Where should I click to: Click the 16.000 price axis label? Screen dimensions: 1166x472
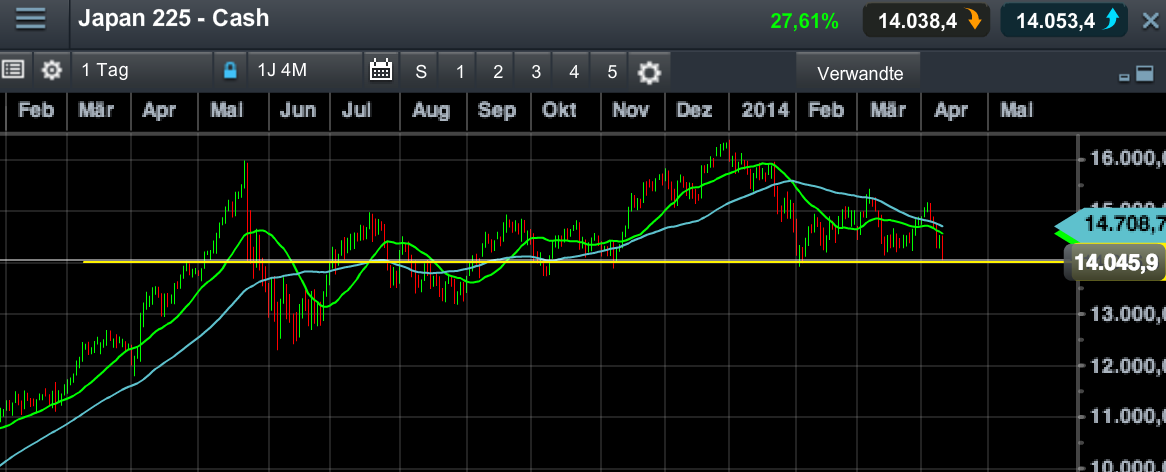[x=1127, y=158]
